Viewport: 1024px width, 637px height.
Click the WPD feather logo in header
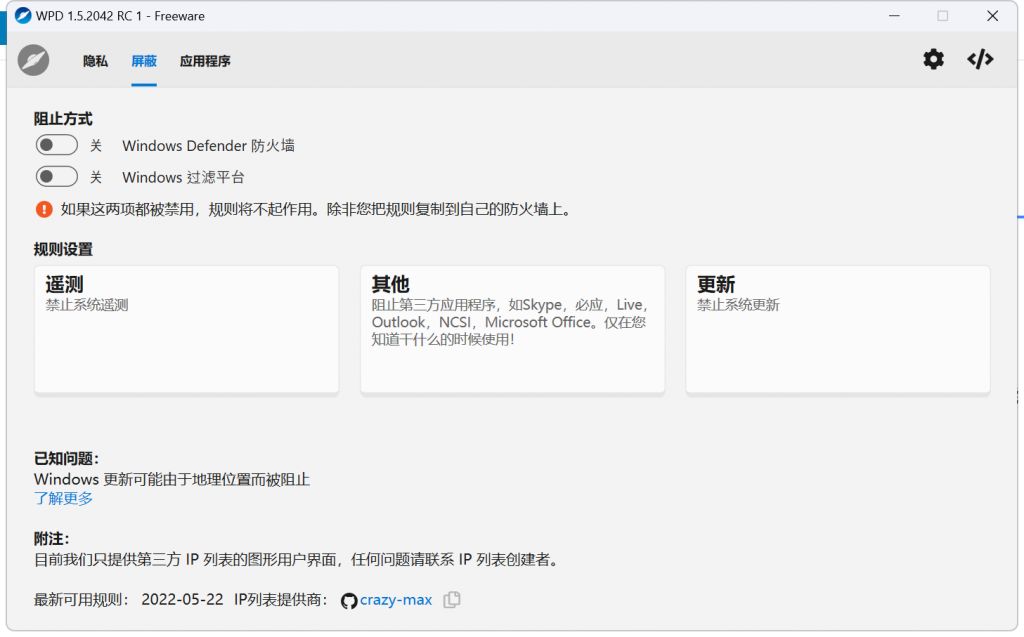pos(34,60)
